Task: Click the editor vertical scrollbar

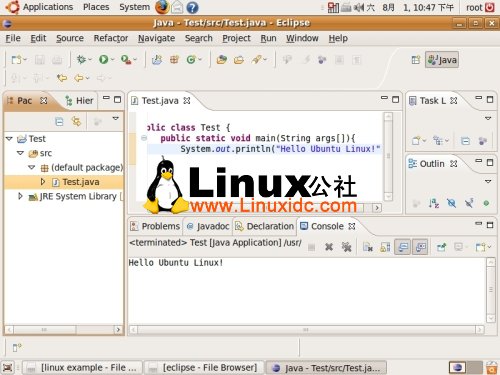Action: (388, 156)
